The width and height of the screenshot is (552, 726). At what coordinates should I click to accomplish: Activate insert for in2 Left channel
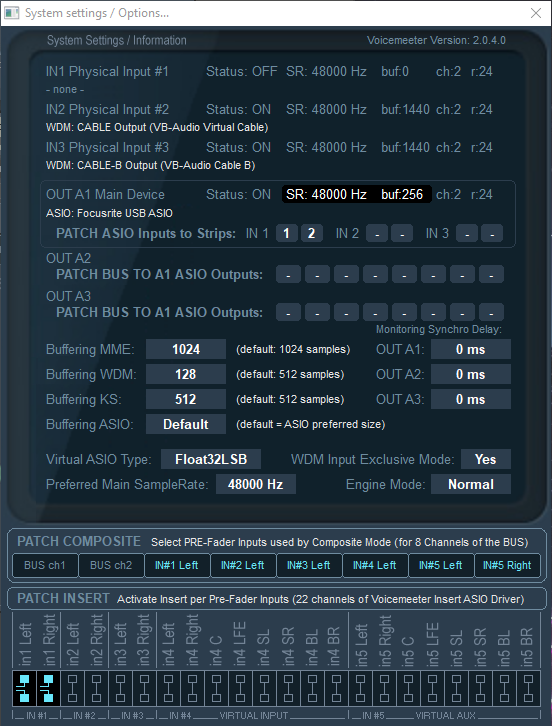72,688
